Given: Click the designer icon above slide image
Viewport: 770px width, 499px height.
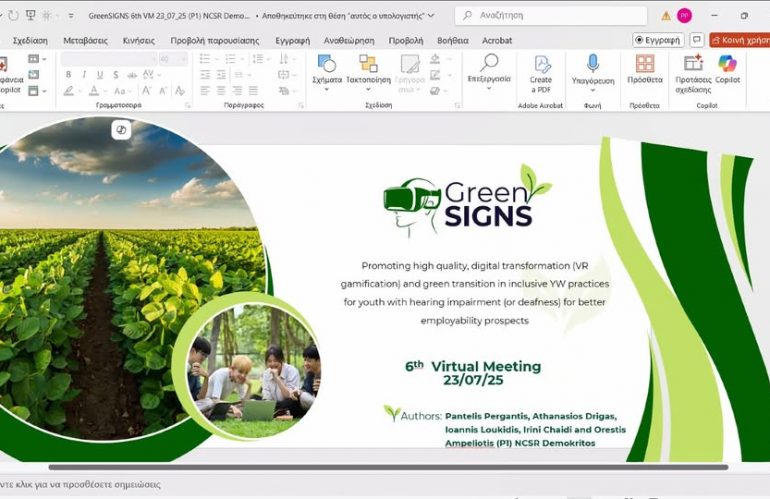Looking at the screenshot, I should click(121, 130).
